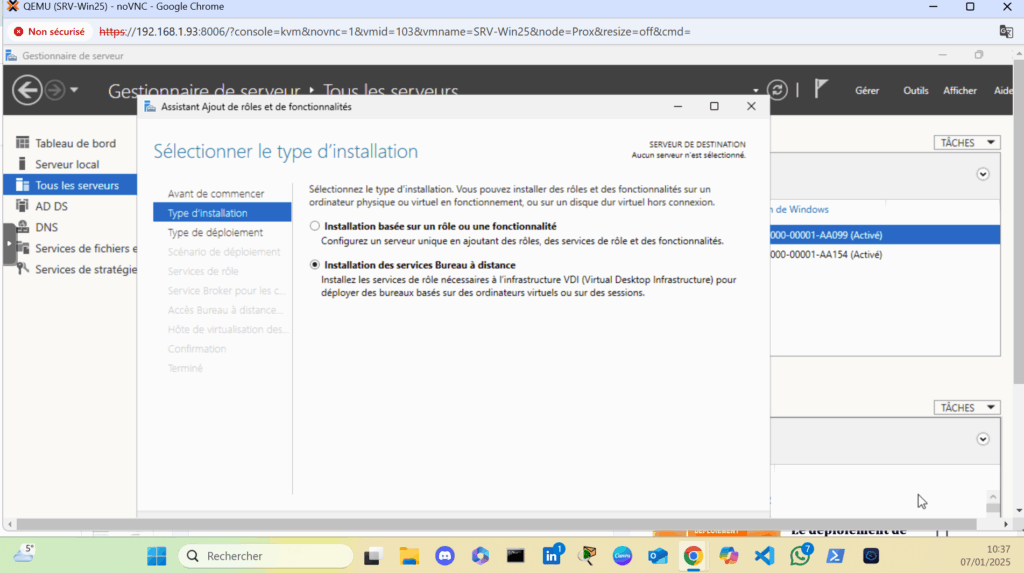The image size is (1024, 573).
Task: Click the Chrome address bar URL
Action: [x=394, y=31]
